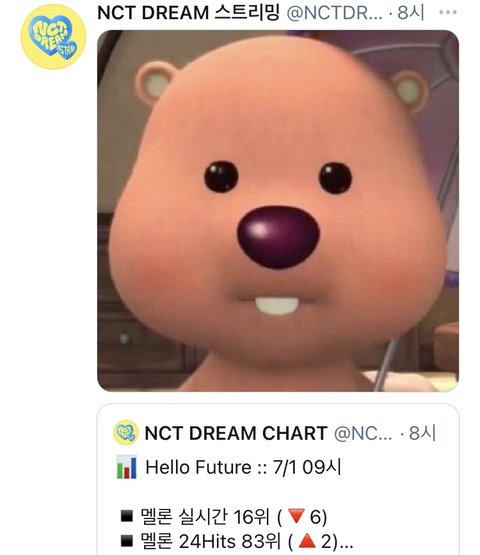Click the red up-triangle rank indicator
This screenshot has width=480, height=555.
pos(307,541)
